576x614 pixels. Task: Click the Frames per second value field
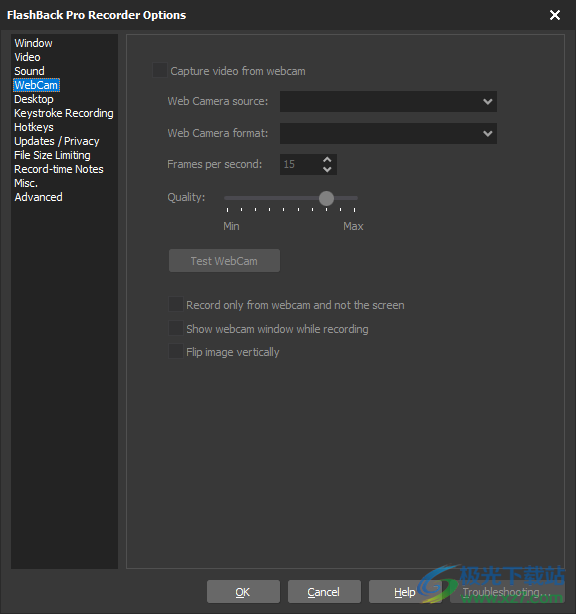pyautogui.click(x=300, y=164)
